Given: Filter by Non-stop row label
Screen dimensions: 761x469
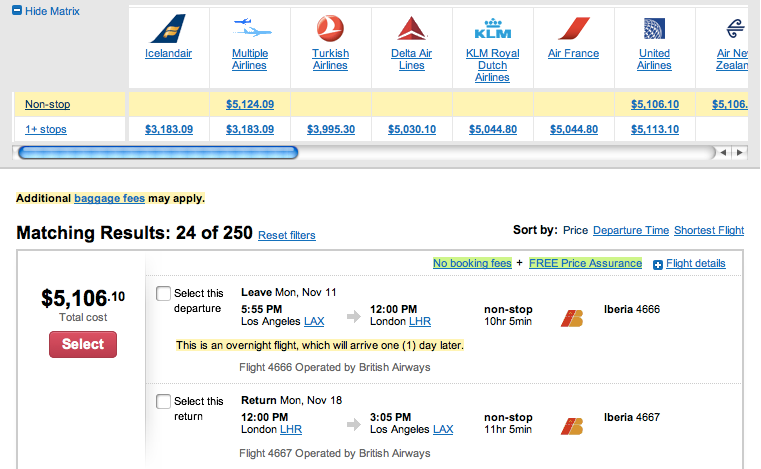Looking at the screenshot, I should point(47,104).
